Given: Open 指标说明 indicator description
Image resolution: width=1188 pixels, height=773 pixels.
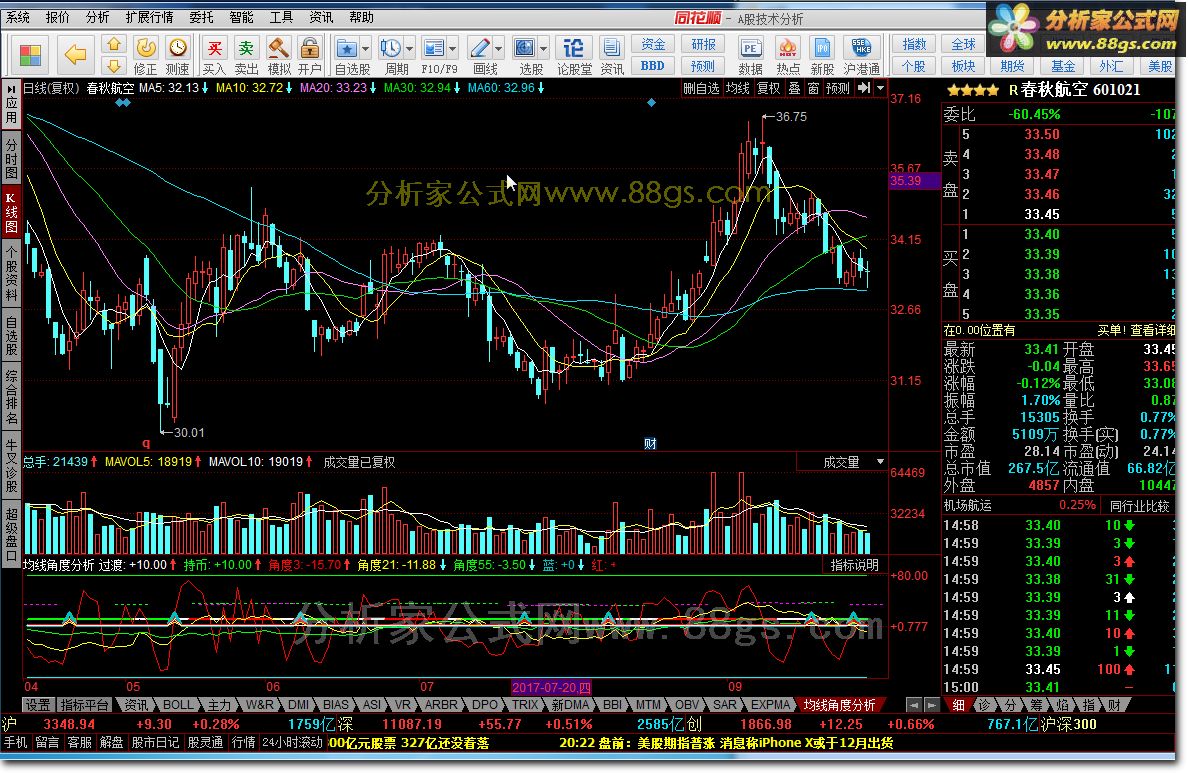Looking at the screenshot, I should coord(855,565).
